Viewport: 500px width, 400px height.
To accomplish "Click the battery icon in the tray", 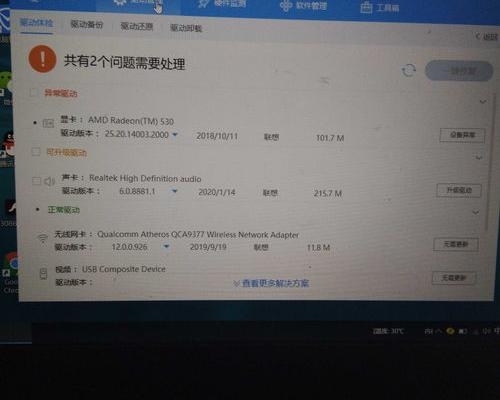I will point(462,331).
